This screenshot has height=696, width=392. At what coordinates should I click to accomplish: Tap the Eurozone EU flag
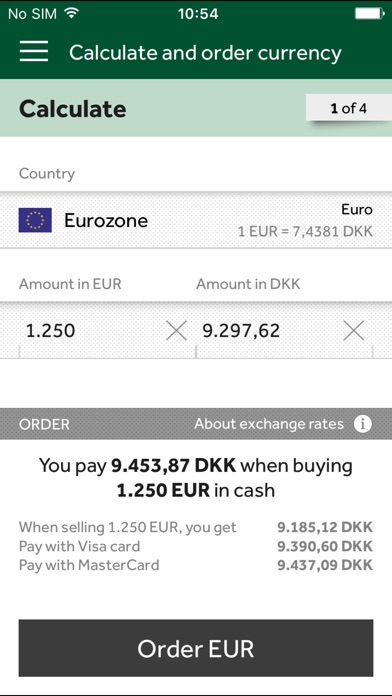tap(35, 220)
